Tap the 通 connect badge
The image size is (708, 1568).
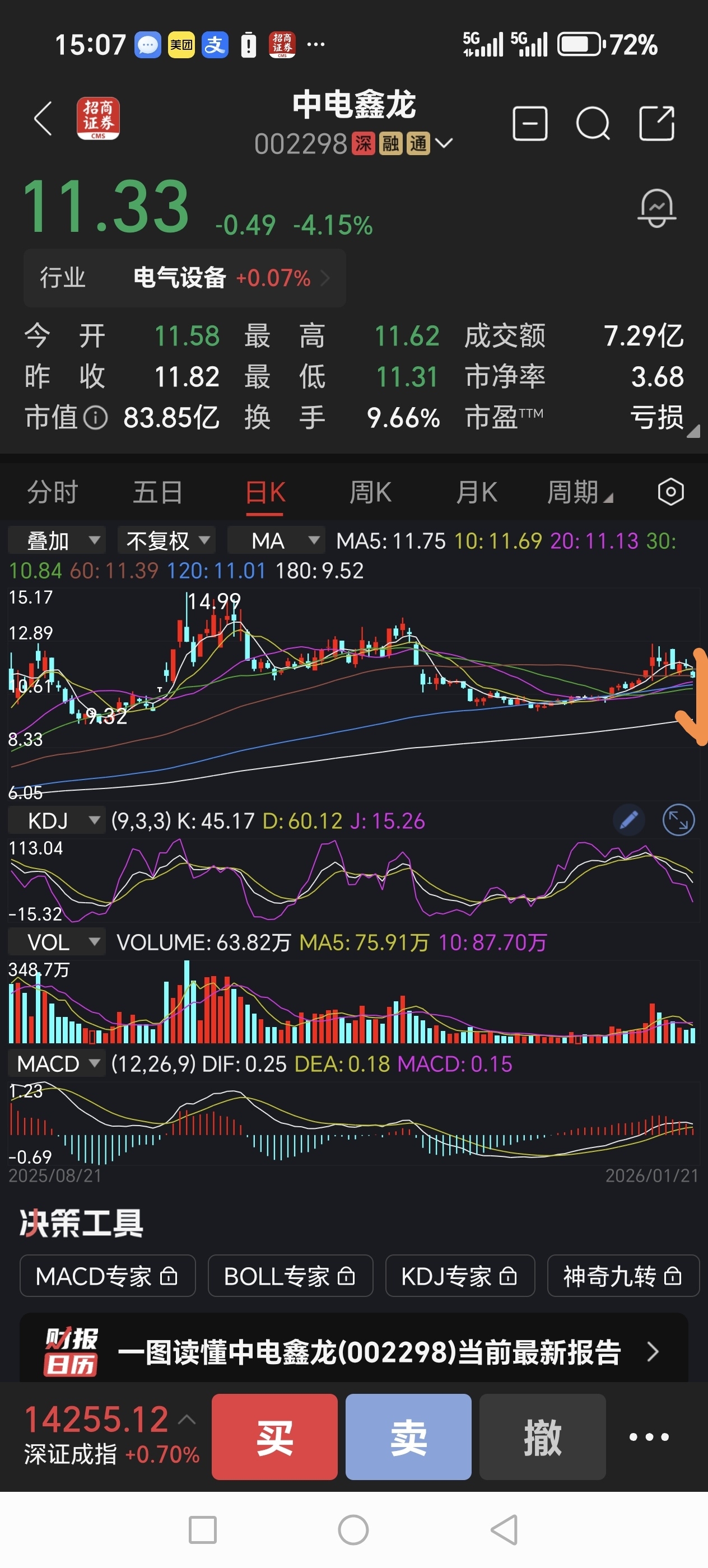click(x=418, y=144)
